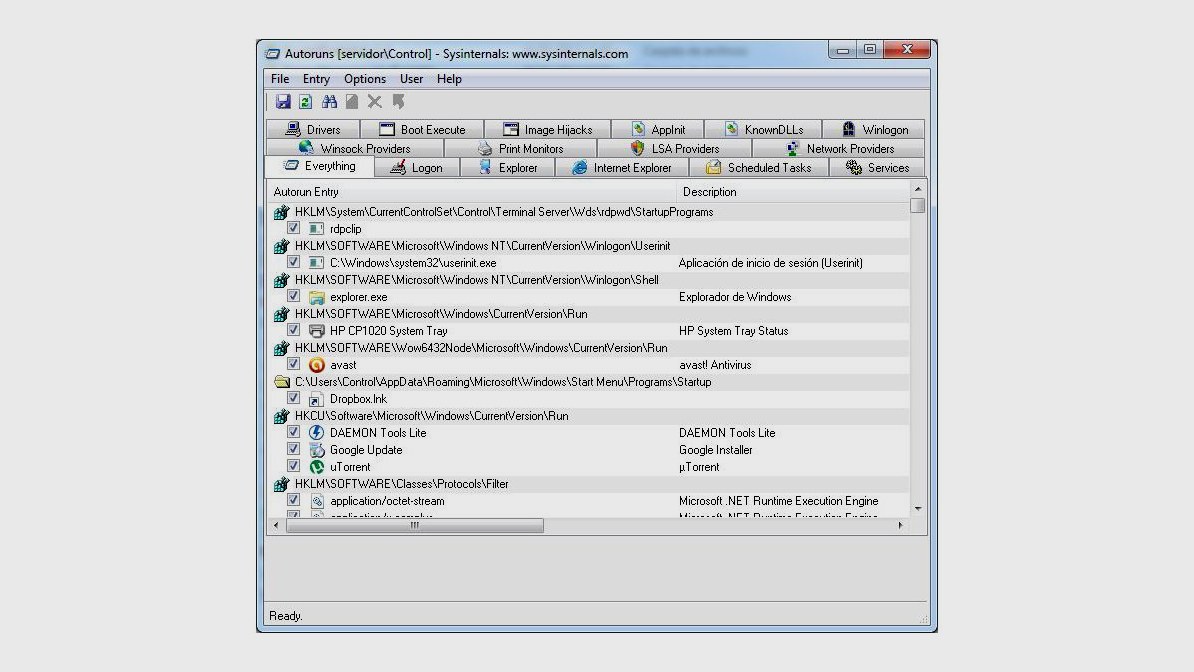Click the Delete X toolbar icon

pyautogui.click(x=375, y=101)
